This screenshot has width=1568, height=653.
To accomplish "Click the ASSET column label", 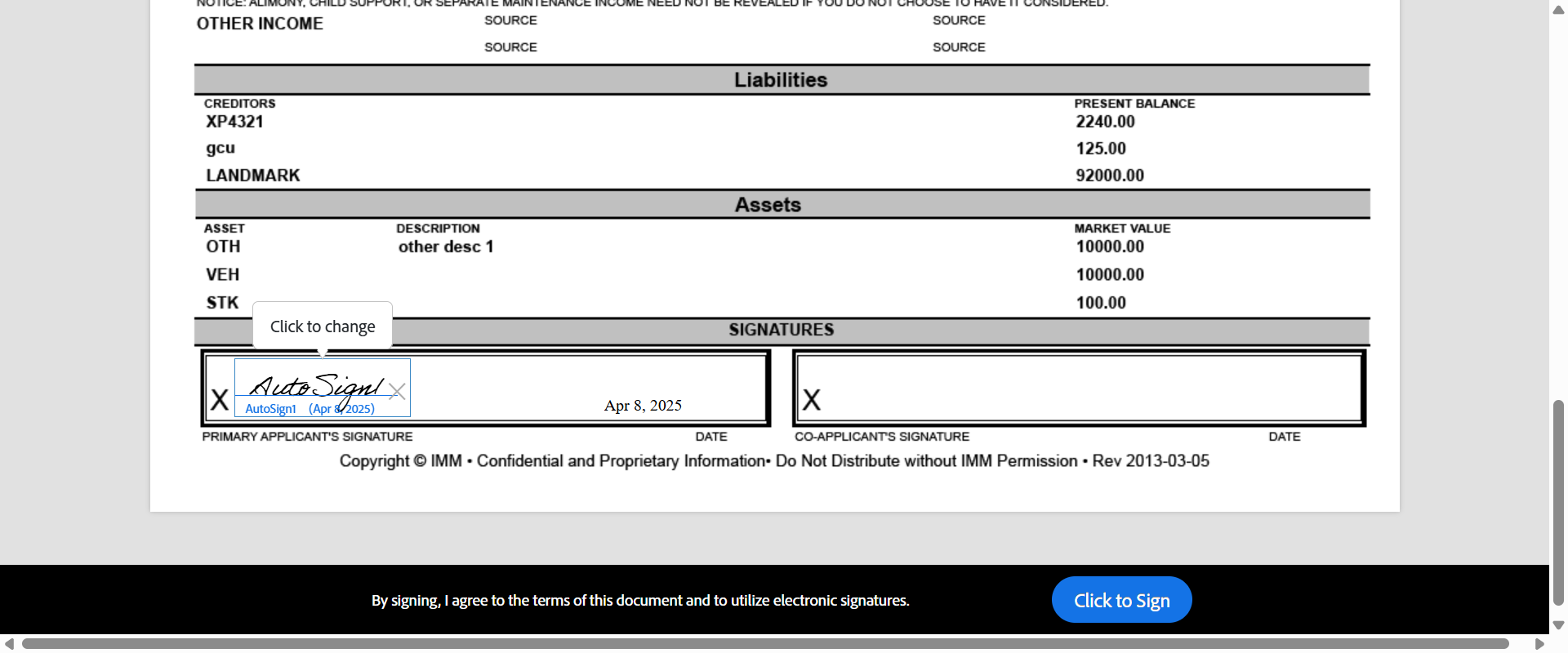I will (225, 229).
